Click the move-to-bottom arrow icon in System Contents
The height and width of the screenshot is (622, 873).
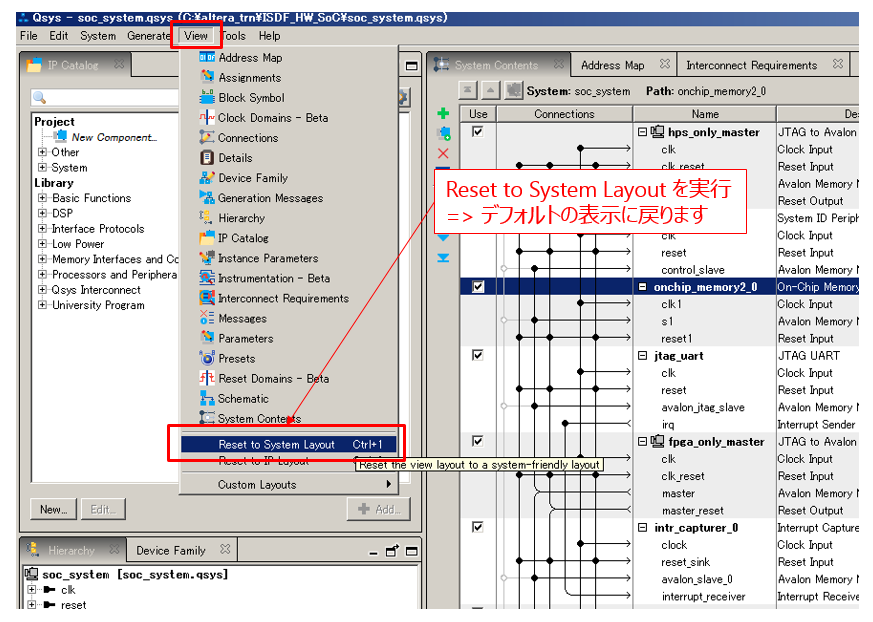click(443, 258)
